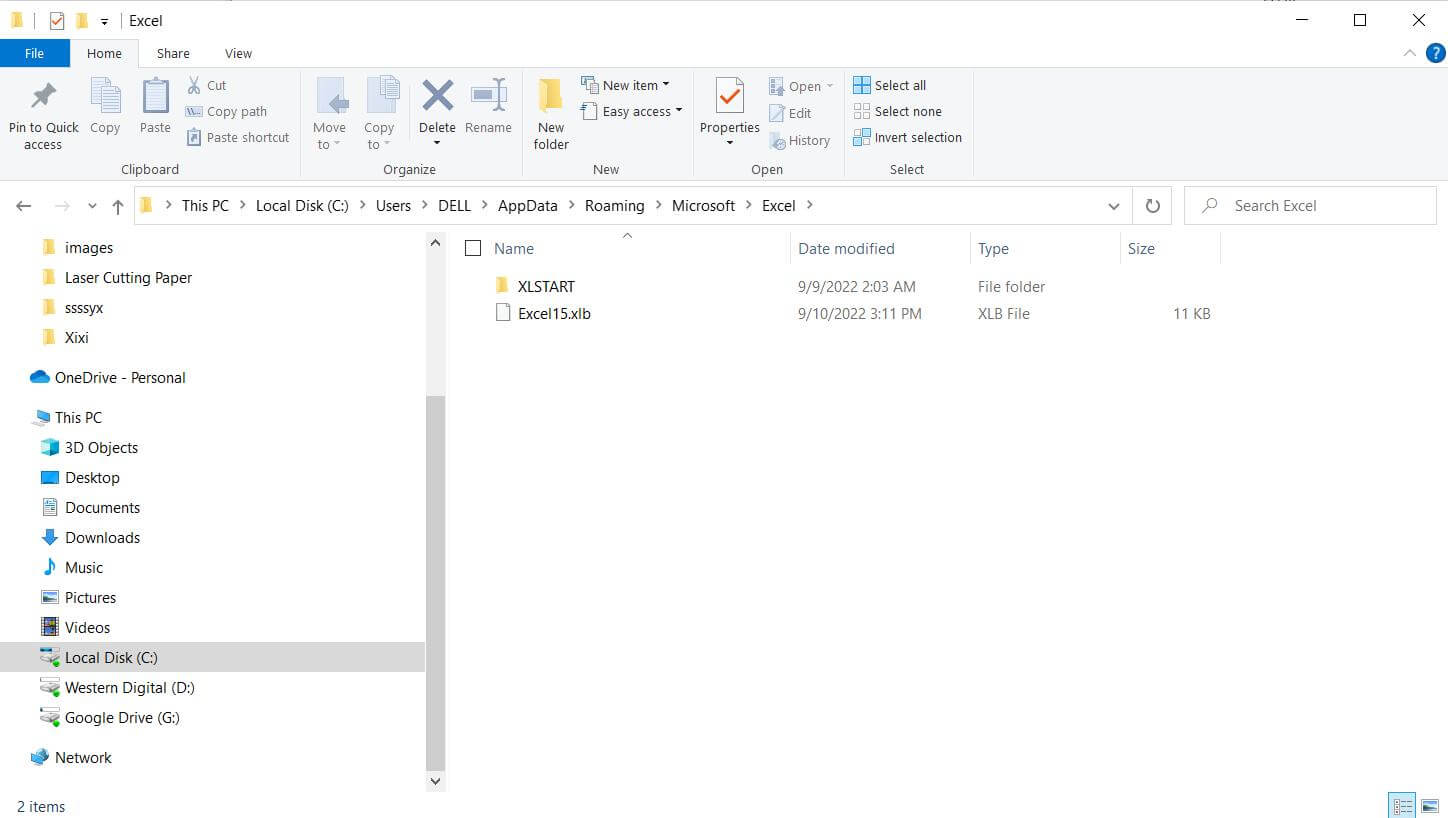Image resolution: width=1448 pixels, height=818 pixels.
Task: Open the Help question mark icon
Action: pos(1435,53)
